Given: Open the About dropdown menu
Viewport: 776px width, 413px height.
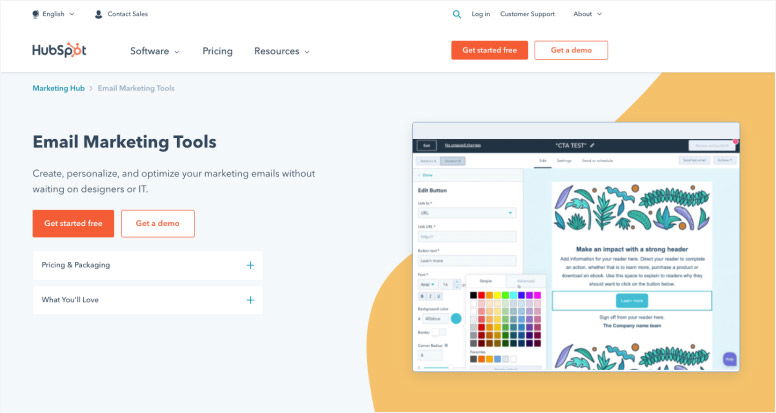Looking at the screenshot, I should tap(587, 14).
